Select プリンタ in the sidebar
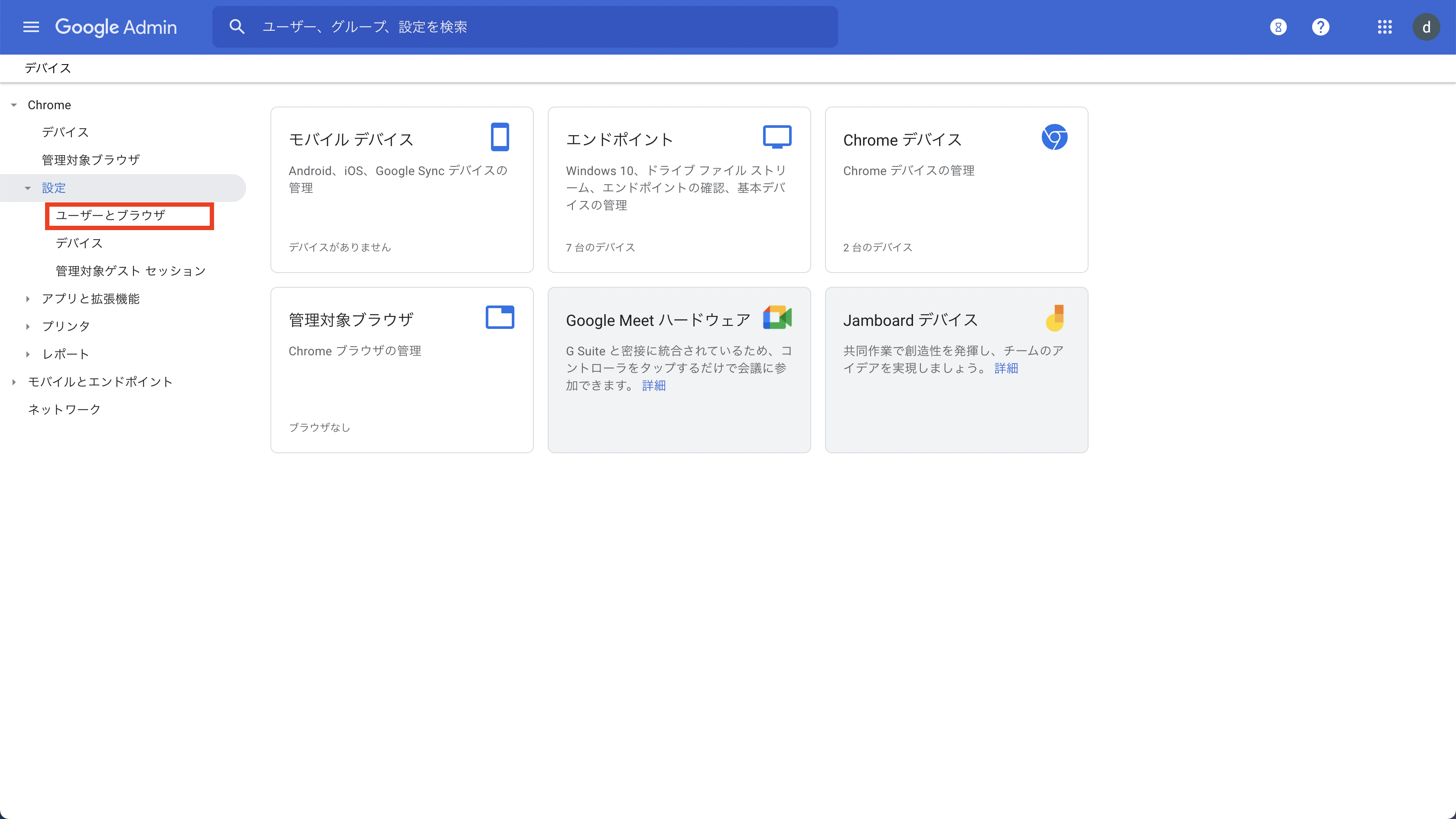The image size is (1456, 819). pyautogui.click(x=66, y=326)
